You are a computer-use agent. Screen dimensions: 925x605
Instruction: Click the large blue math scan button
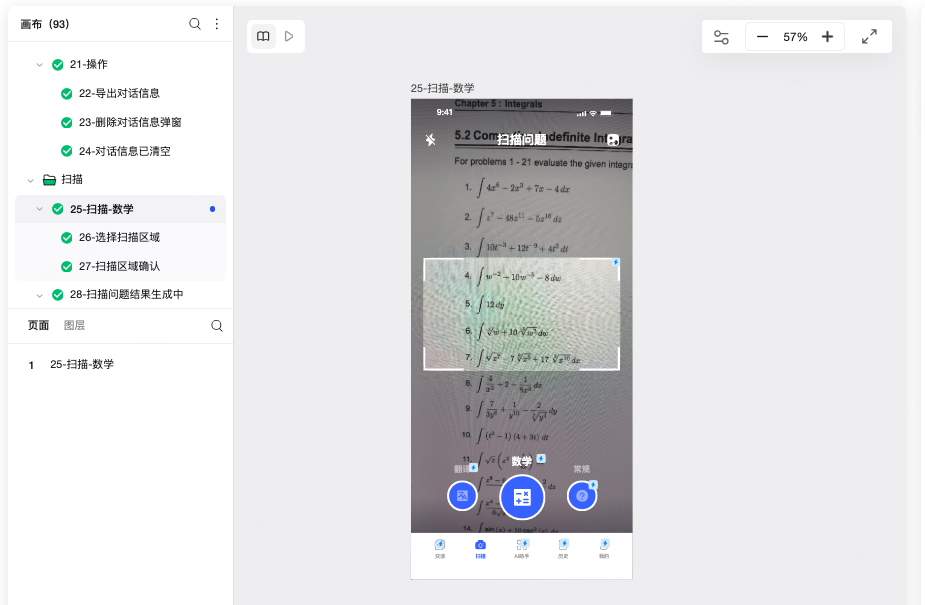point(522,497)
